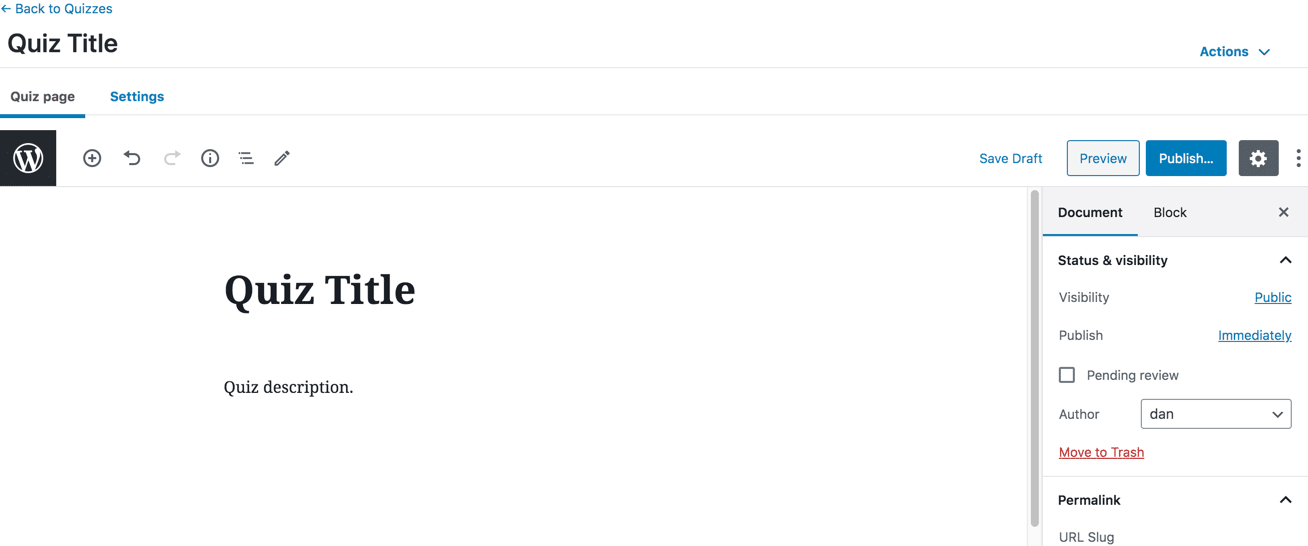Select the pencil Tools icon

pyautogui.click(x=282, y=158)
